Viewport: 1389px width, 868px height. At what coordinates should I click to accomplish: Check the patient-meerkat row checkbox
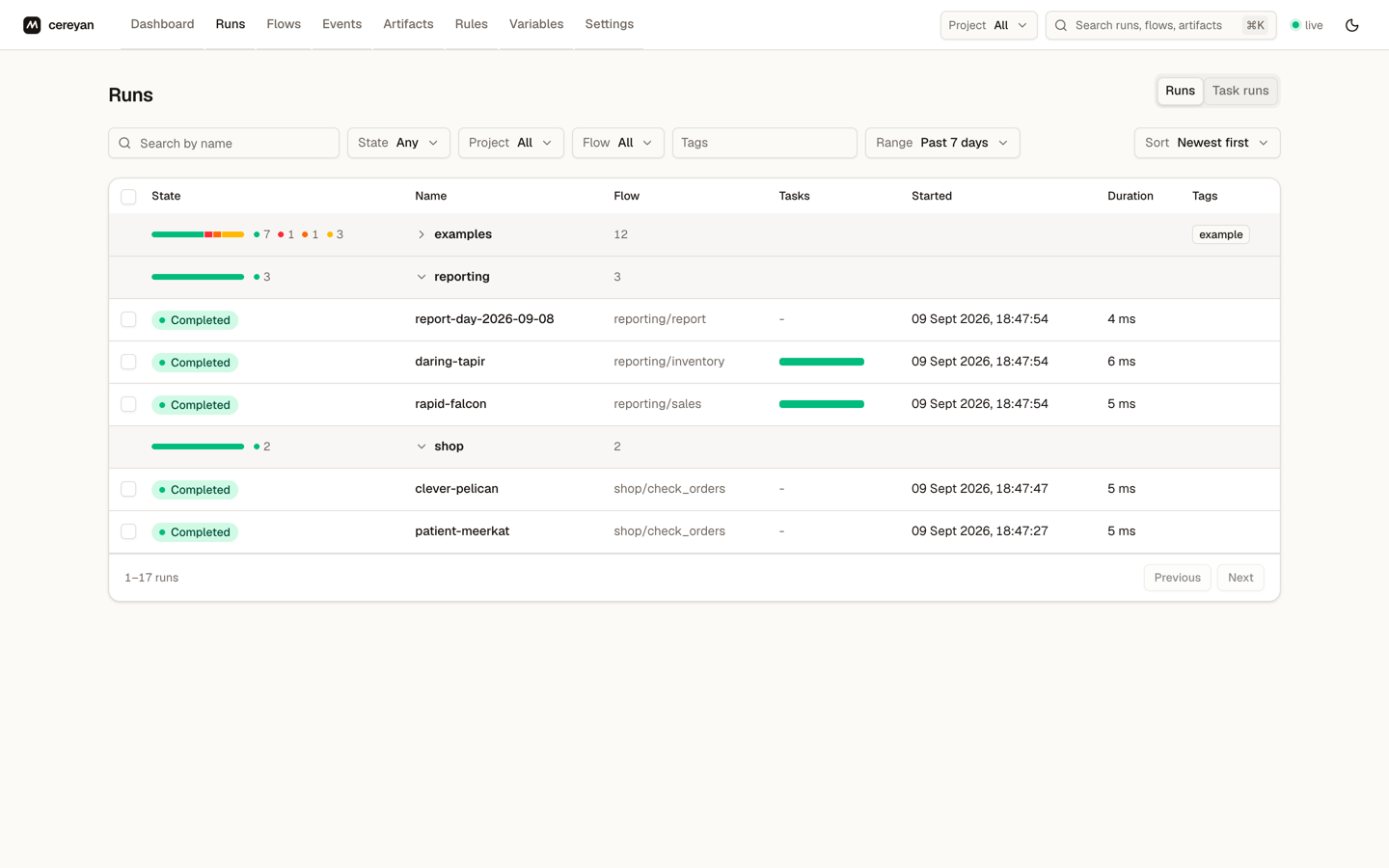128,531
